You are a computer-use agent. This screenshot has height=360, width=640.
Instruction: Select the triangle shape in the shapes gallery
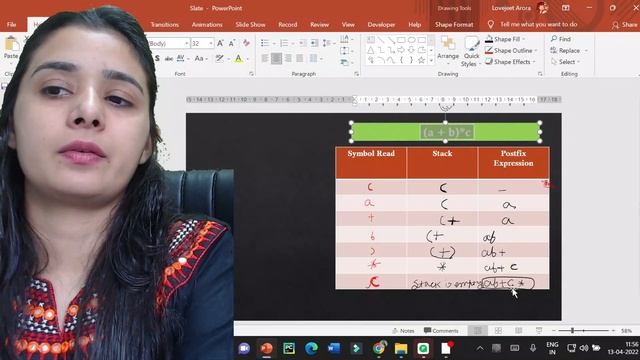click(371, 50)
